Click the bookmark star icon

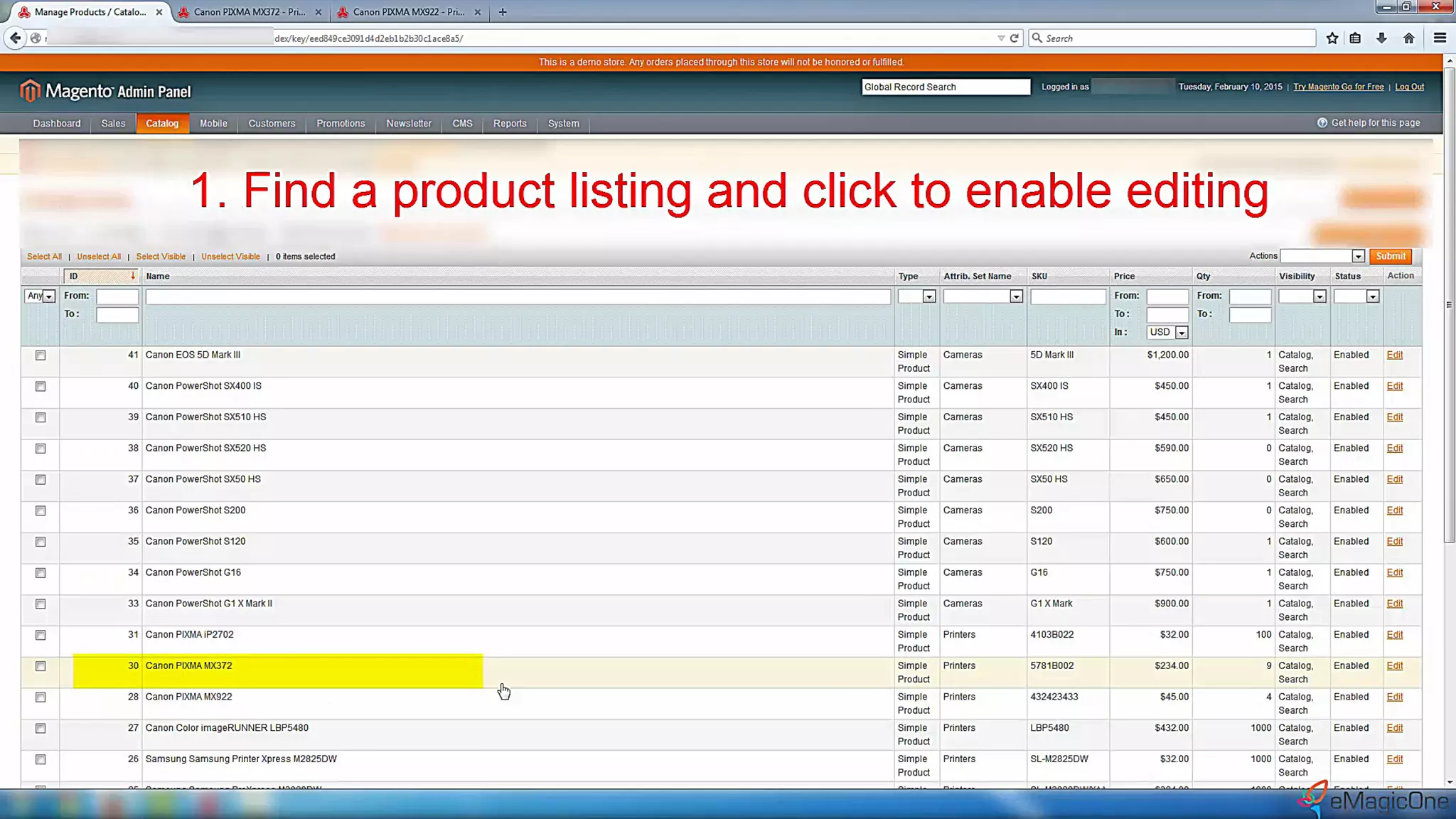coord(1332,38)
